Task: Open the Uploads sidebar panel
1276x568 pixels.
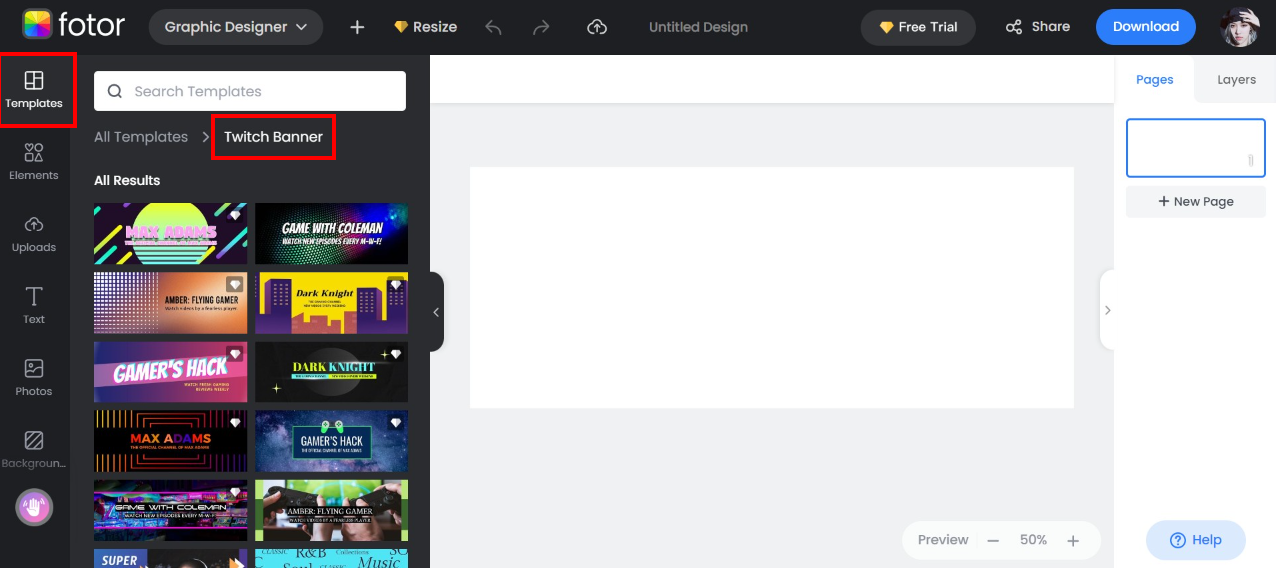Action: 34,233
